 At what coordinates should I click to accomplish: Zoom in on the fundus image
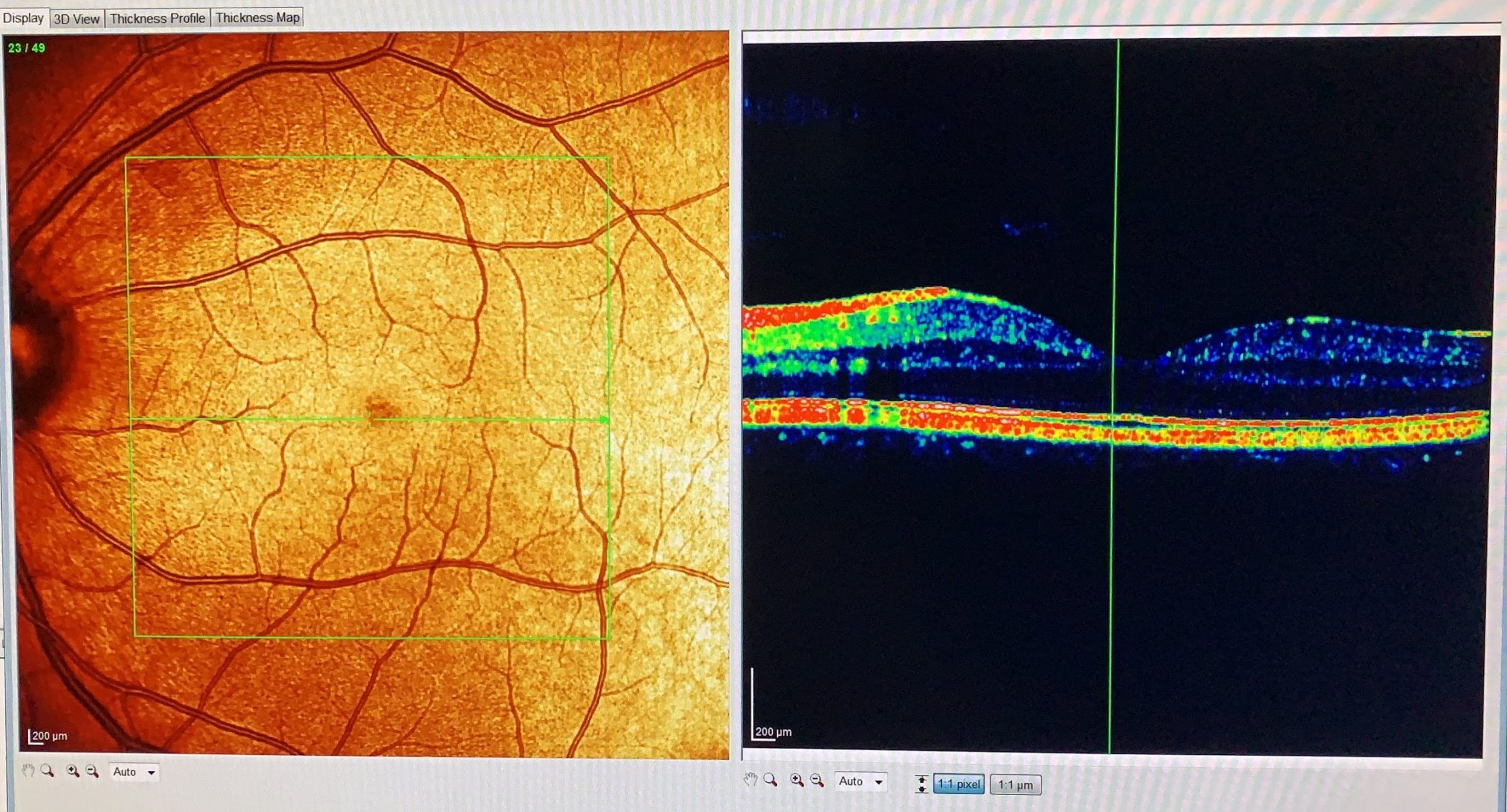tap(72, 771)
